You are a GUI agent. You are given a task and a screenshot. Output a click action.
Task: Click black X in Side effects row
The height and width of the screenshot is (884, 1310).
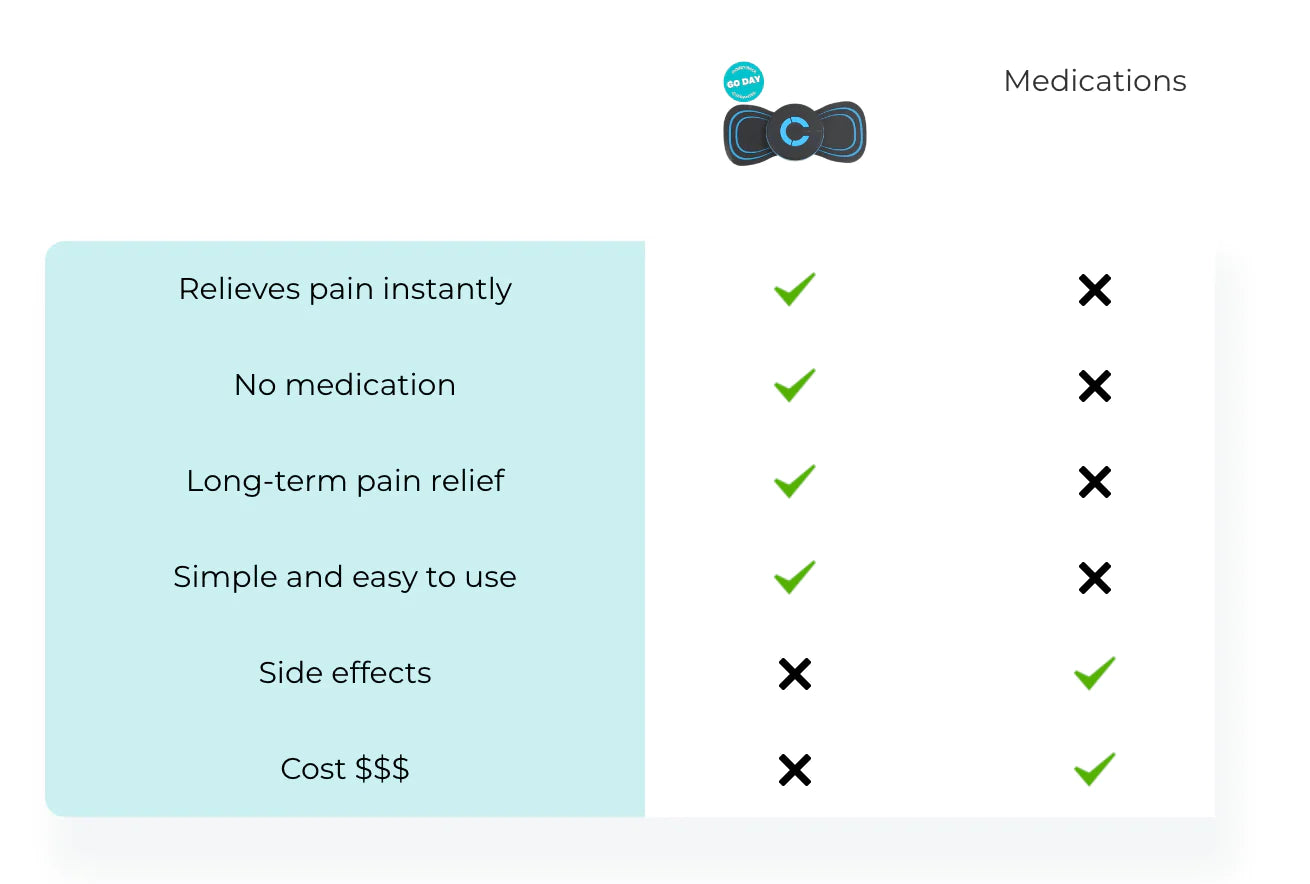click(x=794, y=674)
